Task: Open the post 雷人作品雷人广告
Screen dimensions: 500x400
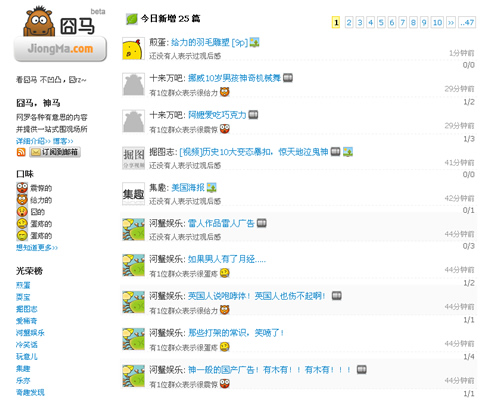Action: [221, 223]
